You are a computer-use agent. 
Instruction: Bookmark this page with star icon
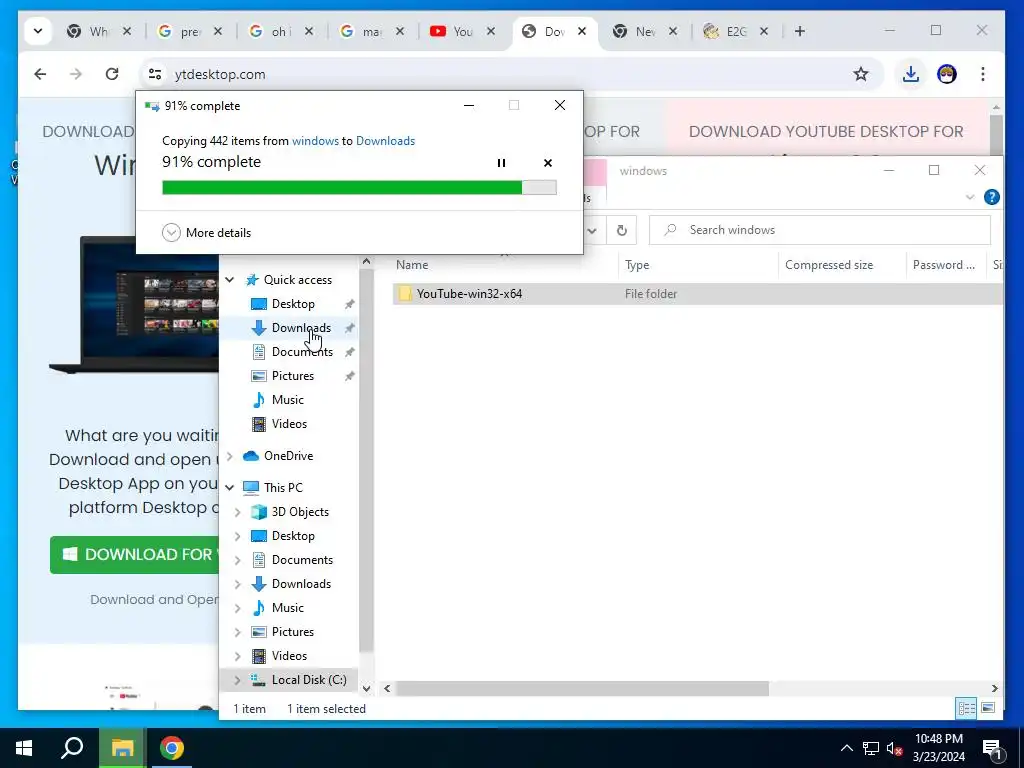(x=861, y=74)
